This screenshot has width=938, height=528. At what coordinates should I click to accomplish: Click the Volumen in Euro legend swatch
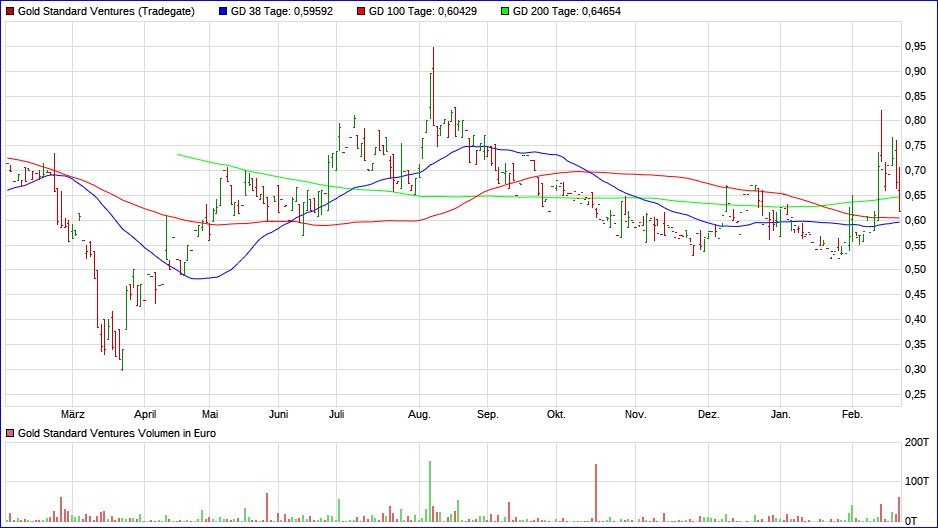click(x=10, y=433)
